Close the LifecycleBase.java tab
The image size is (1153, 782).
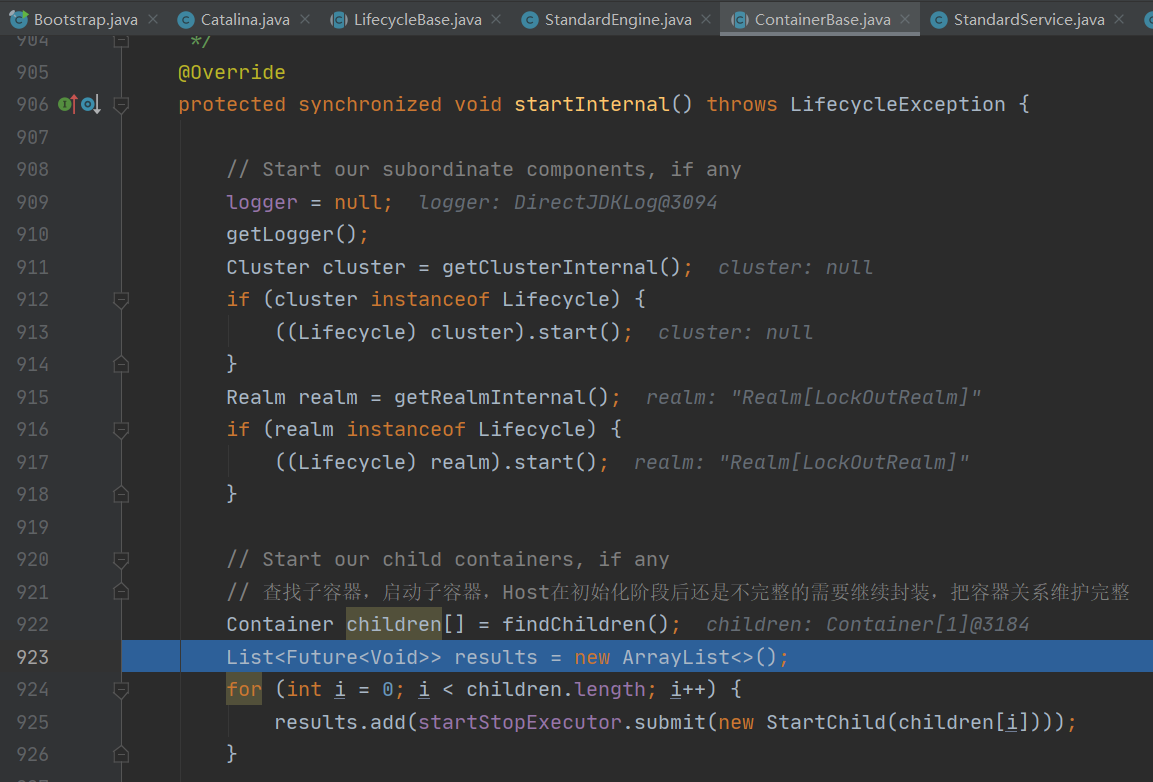496,19
